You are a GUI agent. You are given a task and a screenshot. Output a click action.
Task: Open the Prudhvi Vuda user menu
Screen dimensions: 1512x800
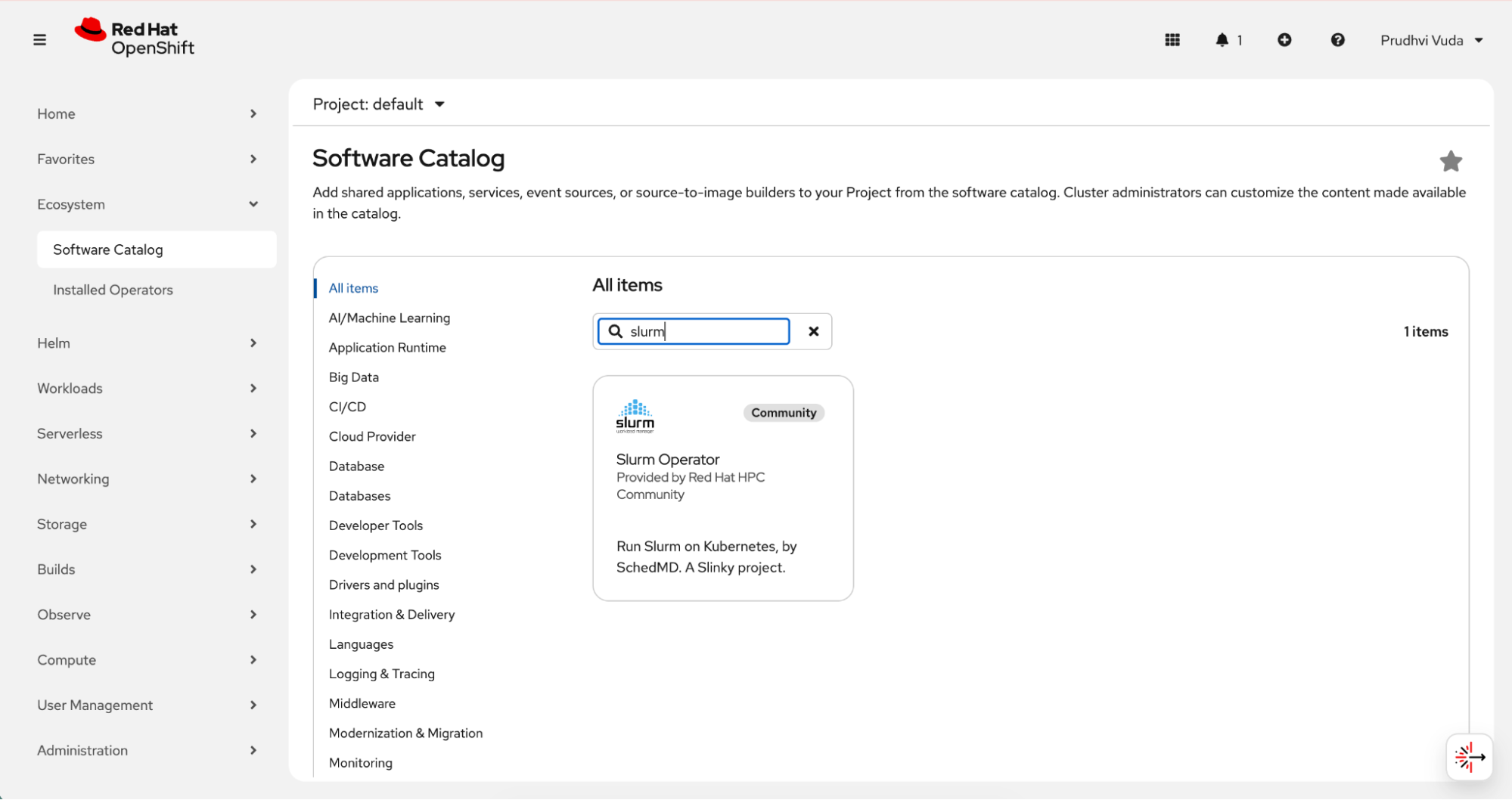pyautogui.click(x=1430, y=40)
